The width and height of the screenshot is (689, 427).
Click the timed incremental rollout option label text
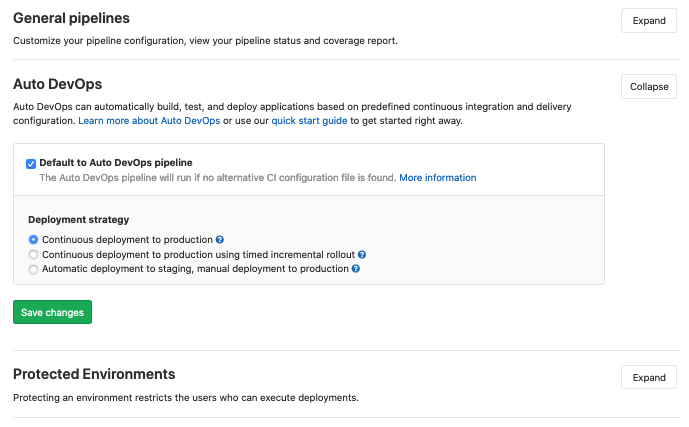(x=198, y=255)
